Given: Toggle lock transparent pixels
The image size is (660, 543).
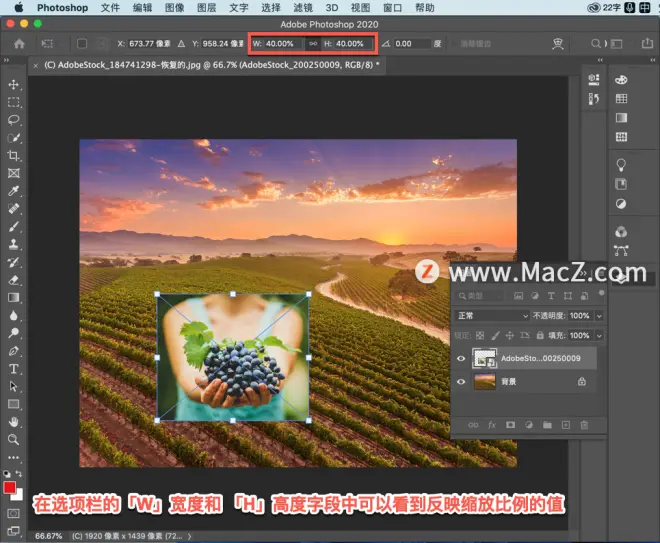Looking at the screenshot, I should pyautogui.click(x=480, y=335).
